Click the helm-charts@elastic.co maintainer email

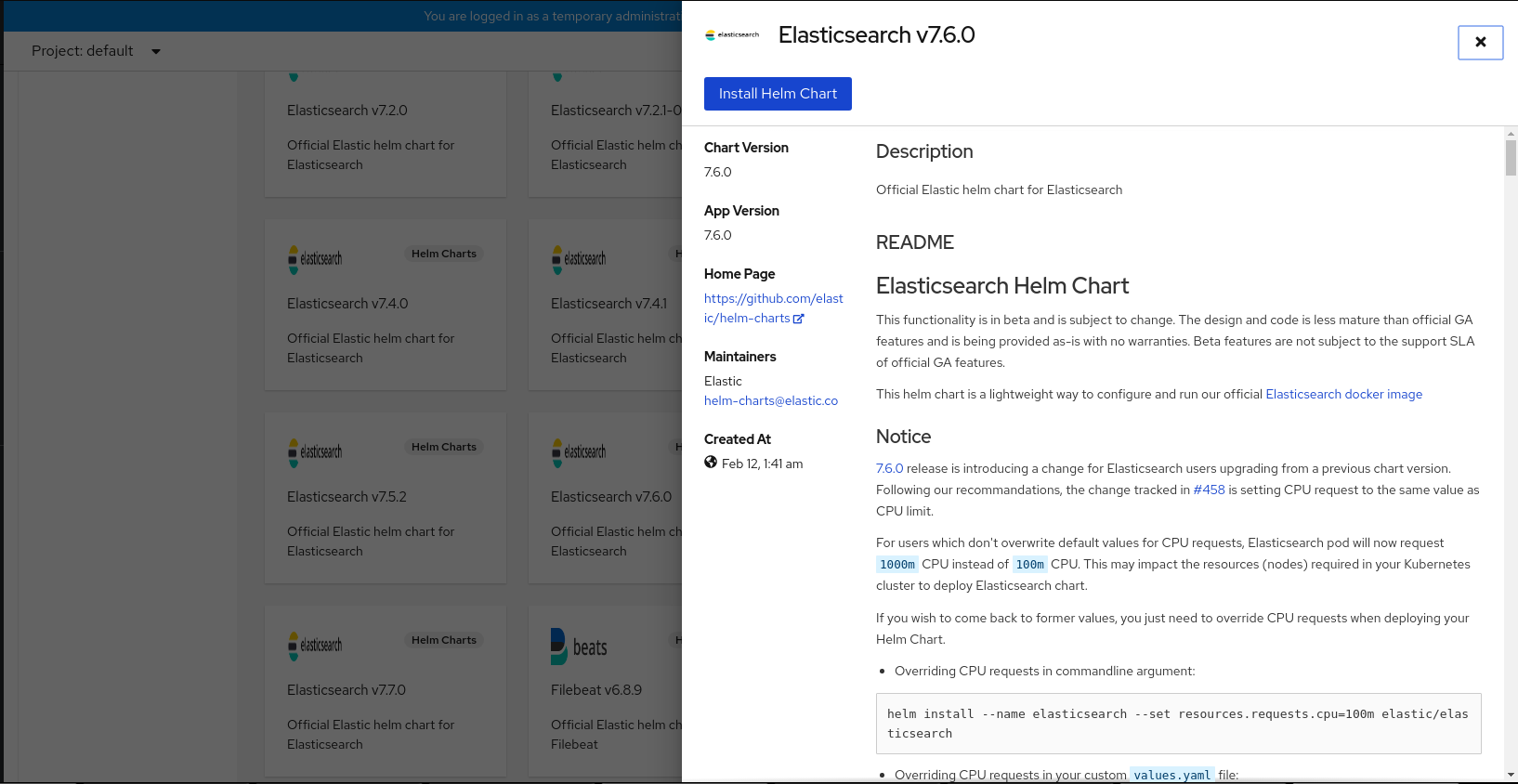(771, 401)
